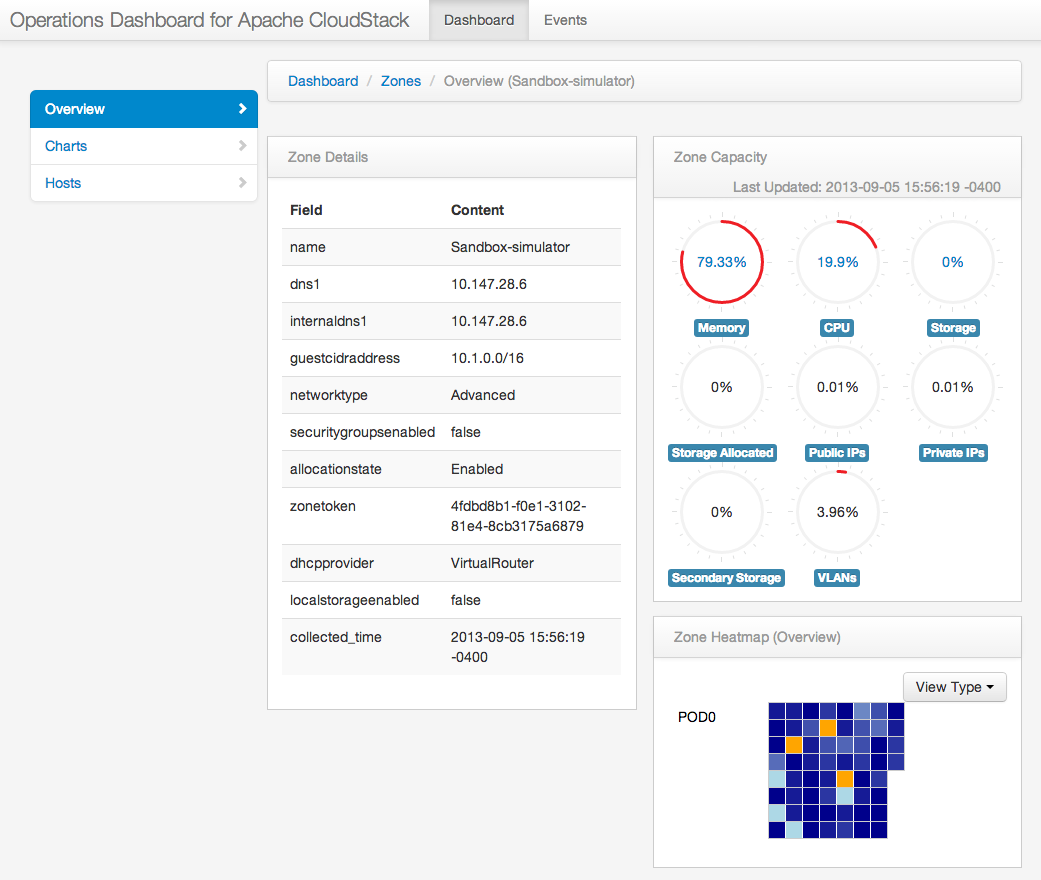
Task: Click the Storage Allocated label badge
Action: pos(722,453)
